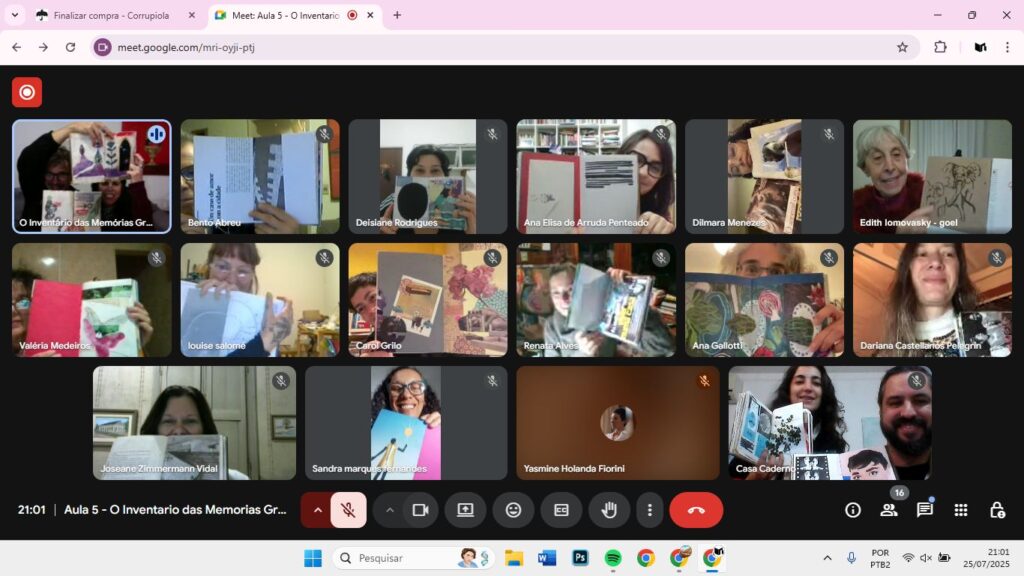This screenshot has width=1024, height=576.
Task: Open meeting details info icon
Action: pos(853,510)
